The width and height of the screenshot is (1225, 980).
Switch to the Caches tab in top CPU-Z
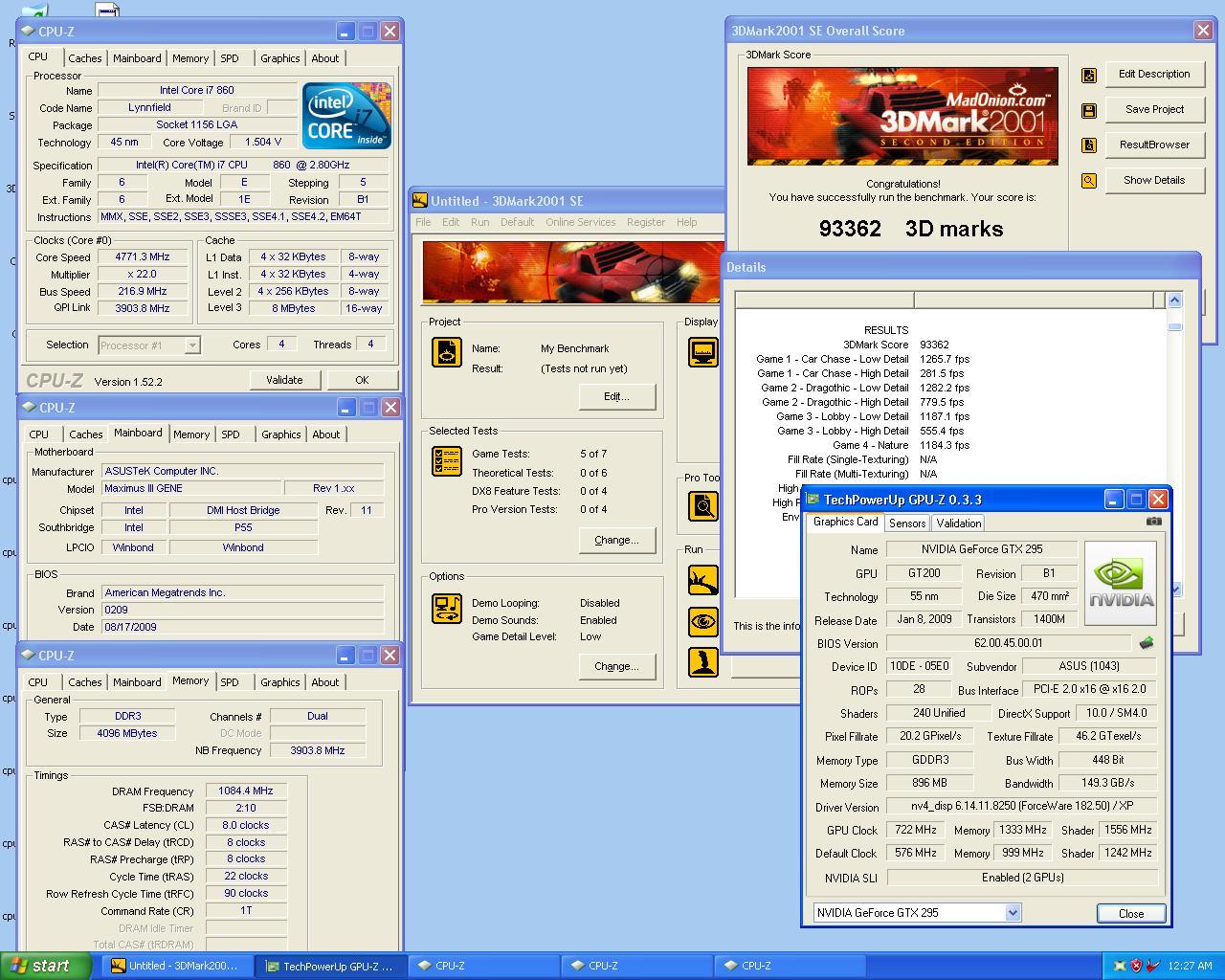(x=84, y=58)
